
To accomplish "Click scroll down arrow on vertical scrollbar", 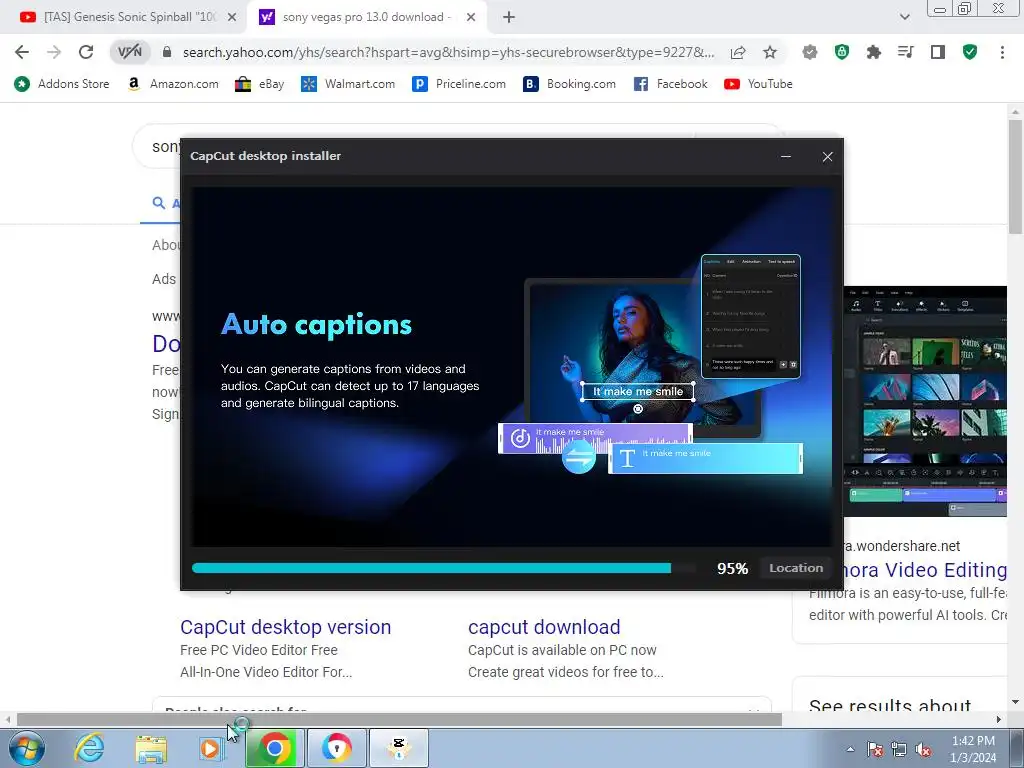I will [x=1014, y=702].
